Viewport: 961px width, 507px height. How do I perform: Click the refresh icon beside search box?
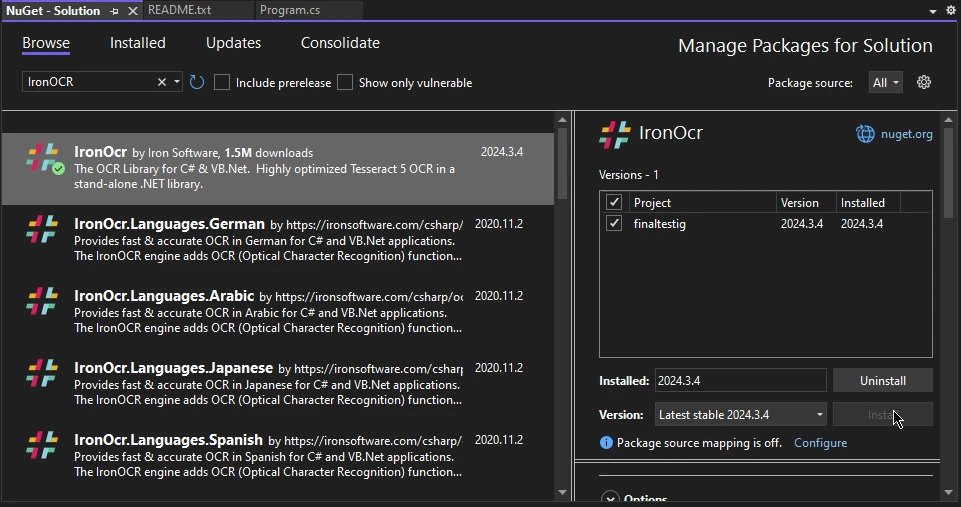(197, 82)
